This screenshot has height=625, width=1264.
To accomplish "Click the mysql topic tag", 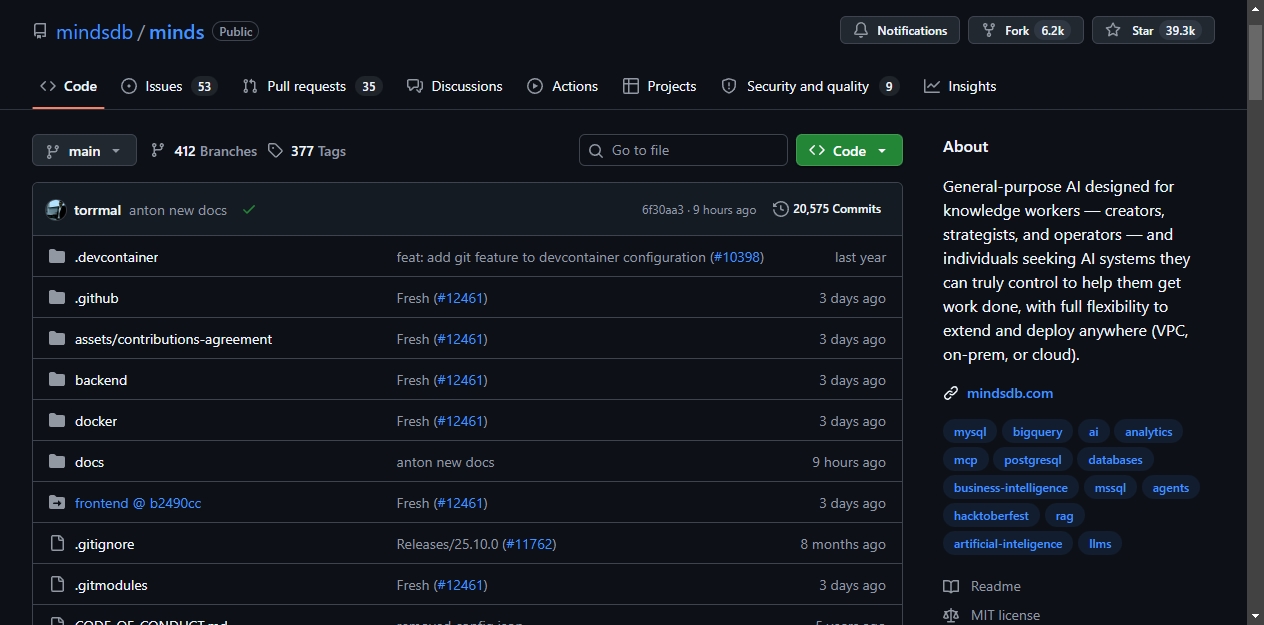I will click(970, 432).
